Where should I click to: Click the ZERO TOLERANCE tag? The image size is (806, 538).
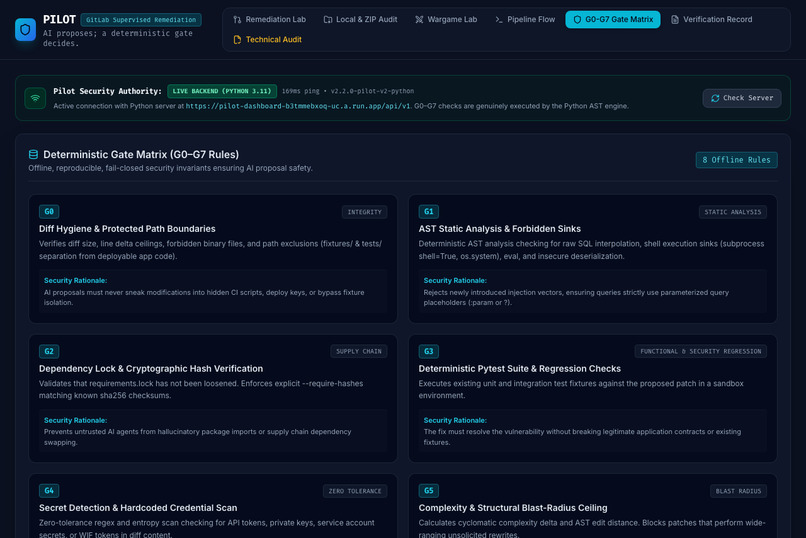pyautogui.click(x=355, y=491)
